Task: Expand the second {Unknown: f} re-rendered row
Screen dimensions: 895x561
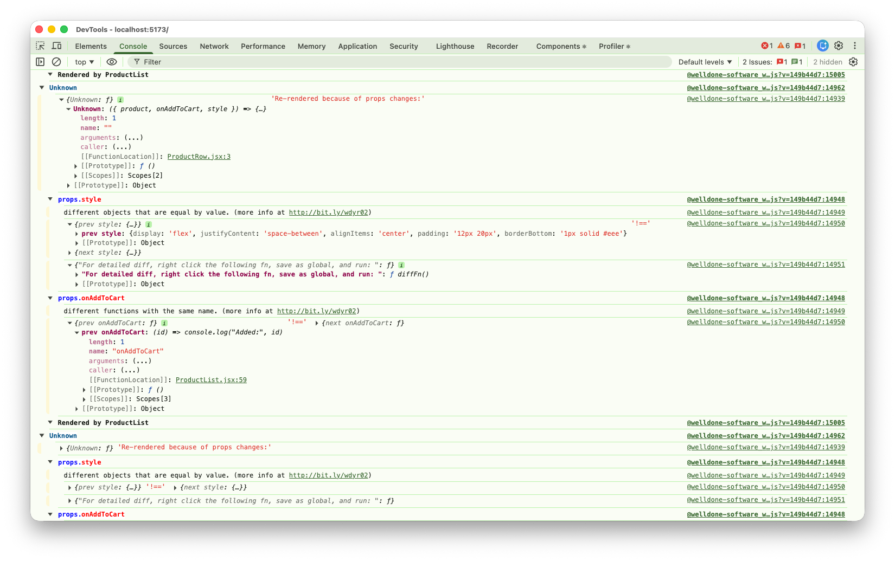Action: pos(61,449)
